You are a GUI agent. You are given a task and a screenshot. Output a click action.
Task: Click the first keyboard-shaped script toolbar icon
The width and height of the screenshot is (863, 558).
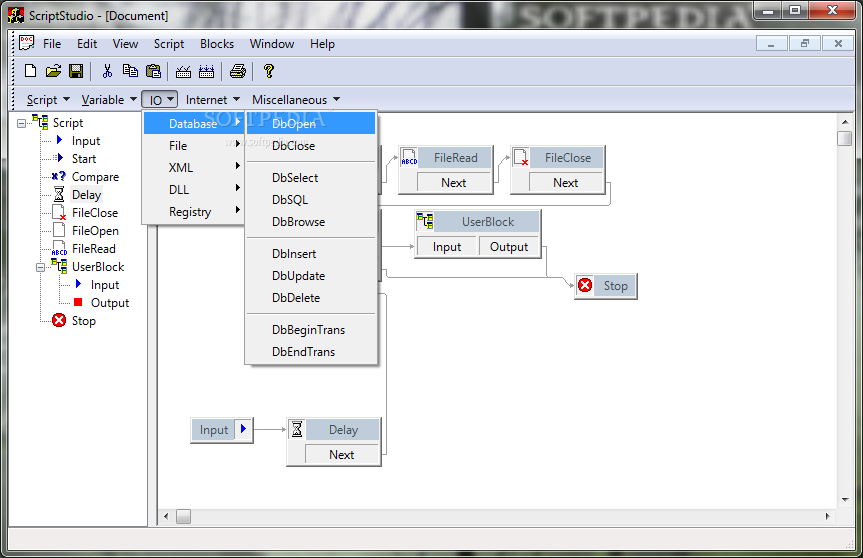tap(183, 71)
